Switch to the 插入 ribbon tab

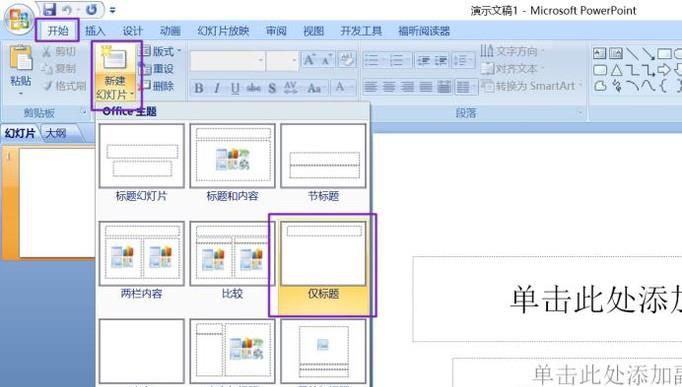click(x=95, y=31)
